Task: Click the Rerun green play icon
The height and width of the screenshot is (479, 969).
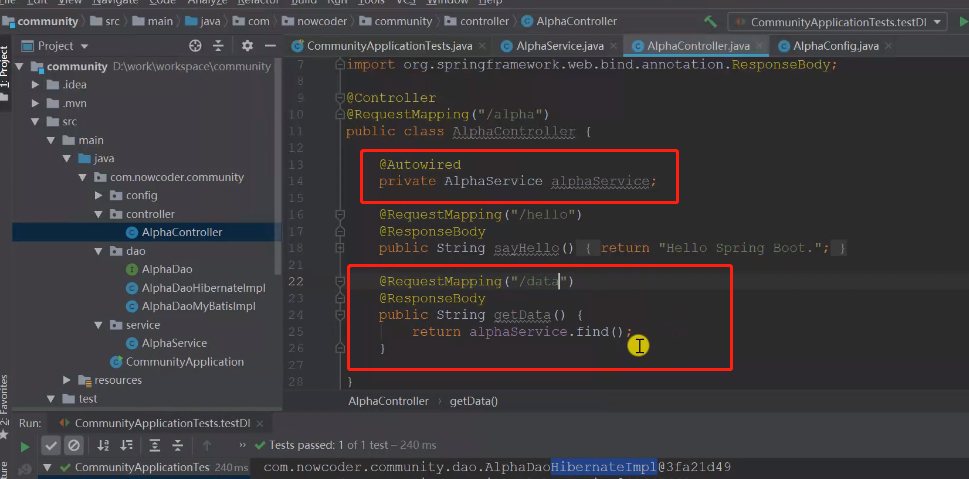Action: pos(25,446)
